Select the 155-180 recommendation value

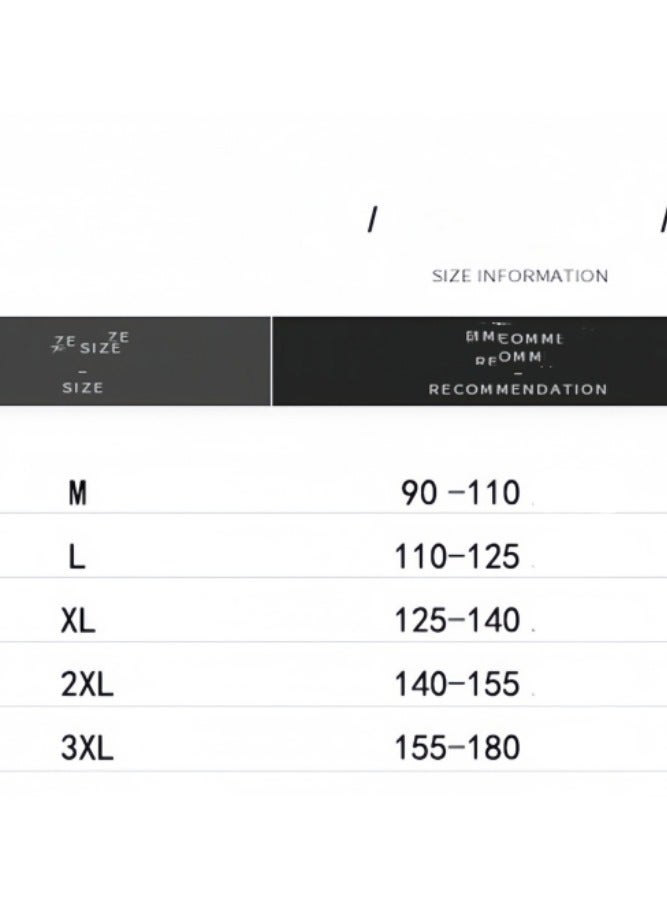(457, 748)
